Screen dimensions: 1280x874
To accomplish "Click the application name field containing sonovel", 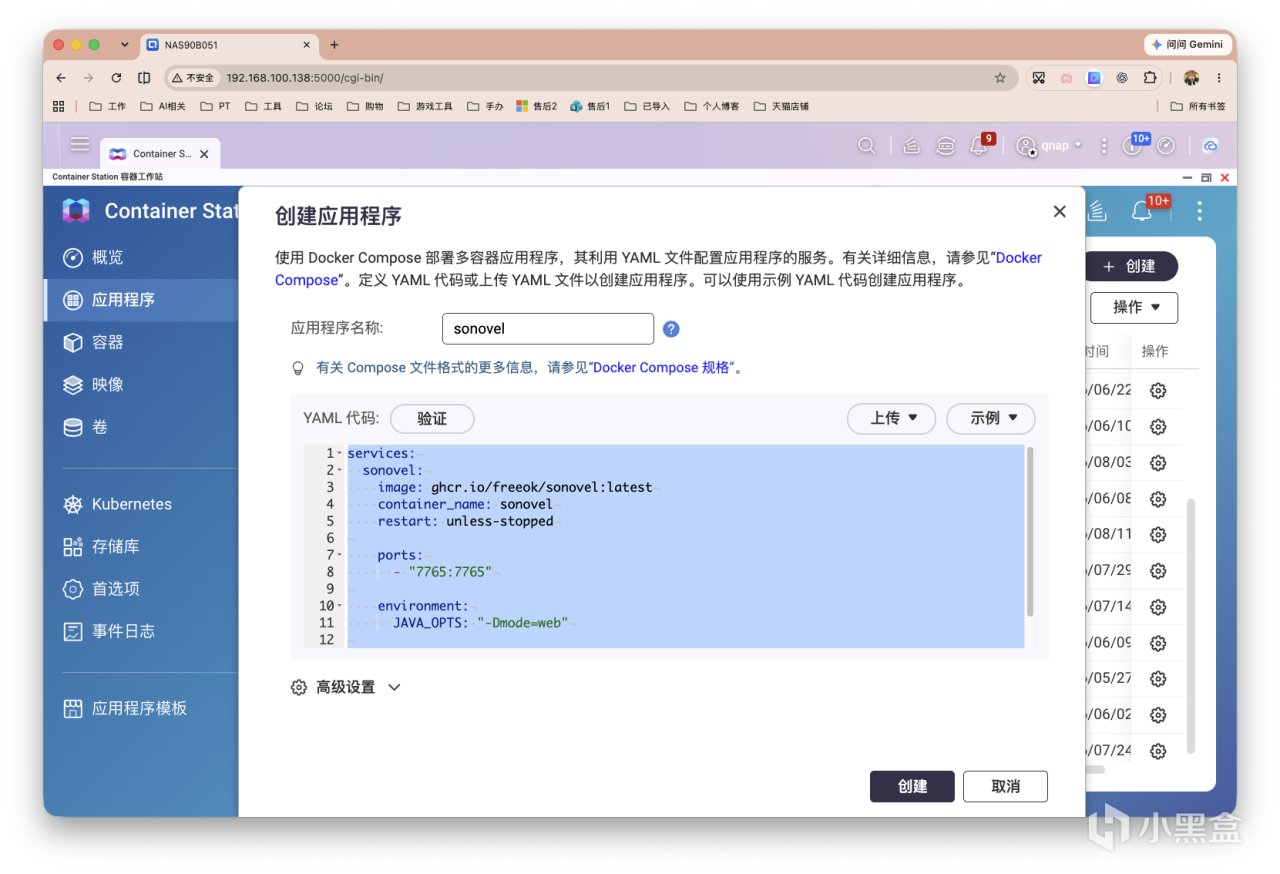I will (x=548, y=329).
